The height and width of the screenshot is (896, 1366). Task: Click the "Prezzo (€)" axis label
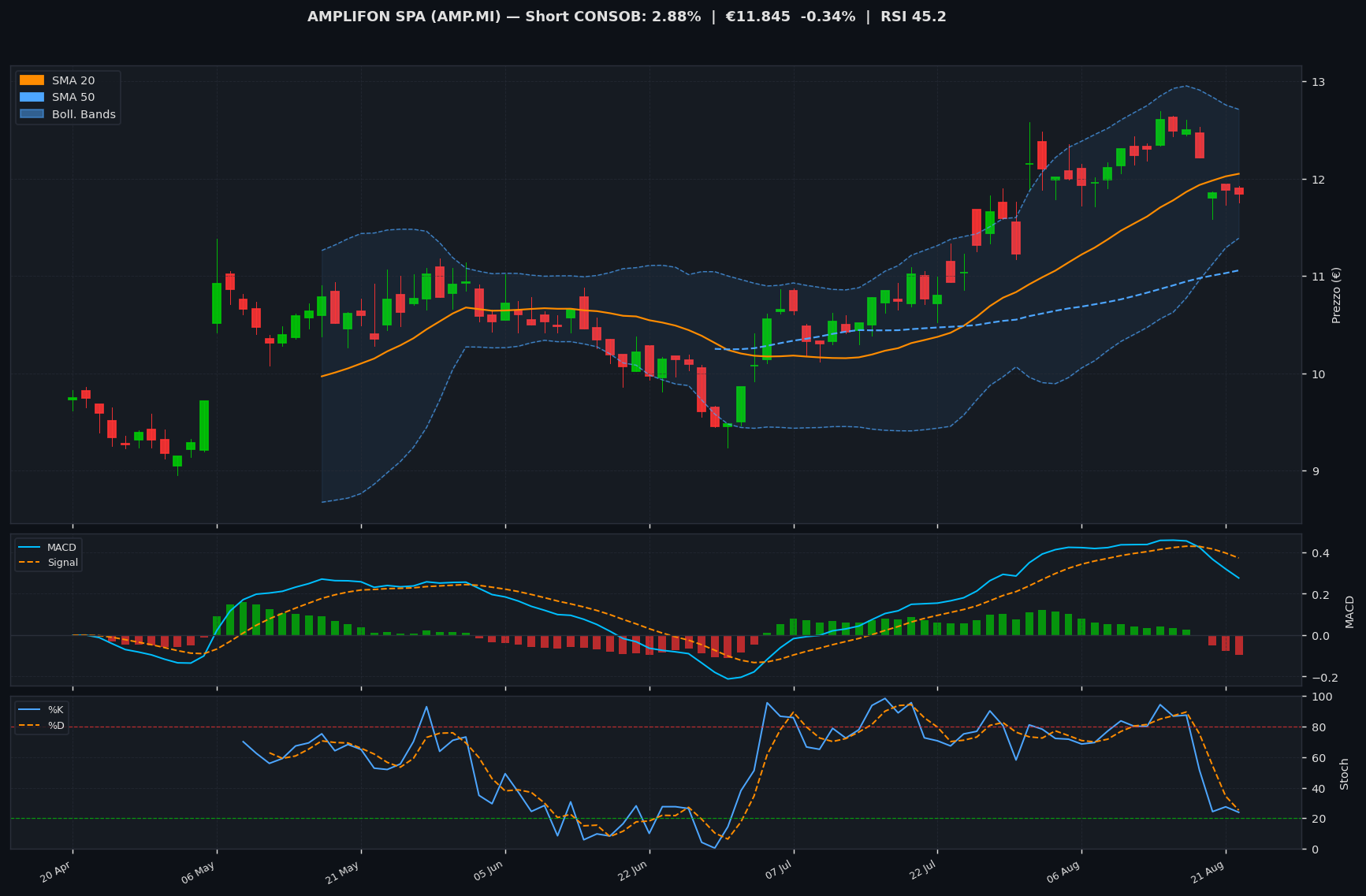[1336, 295]
